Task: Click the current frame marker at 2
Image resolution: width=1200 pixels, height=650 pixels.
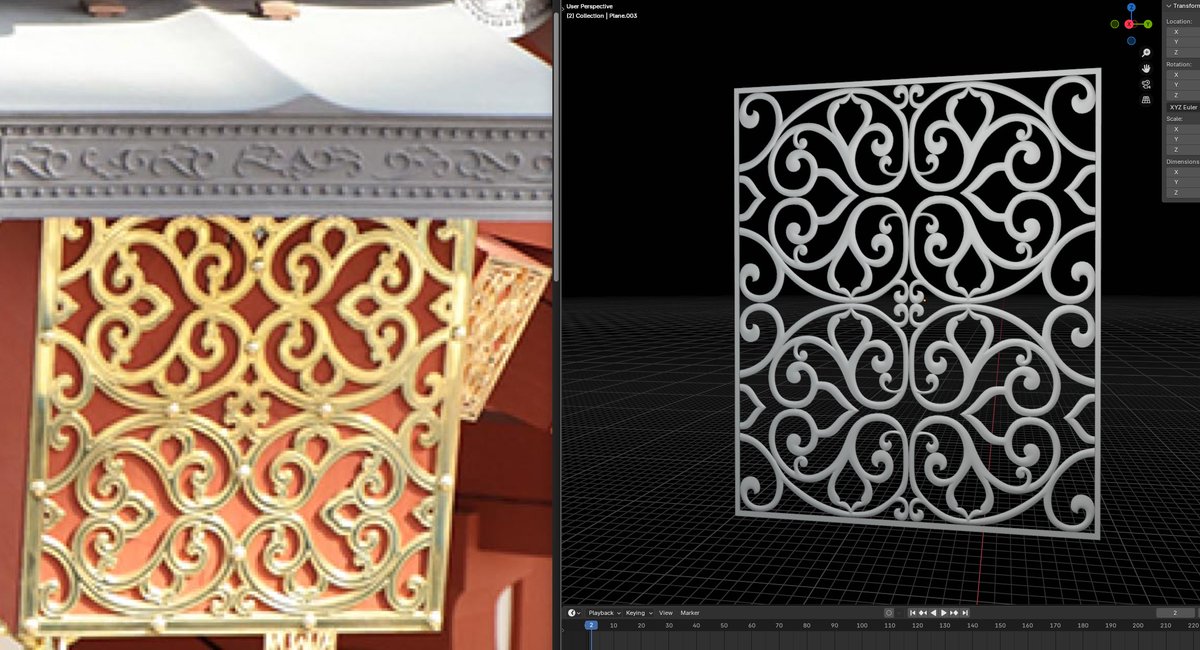Action: [591, 625]
